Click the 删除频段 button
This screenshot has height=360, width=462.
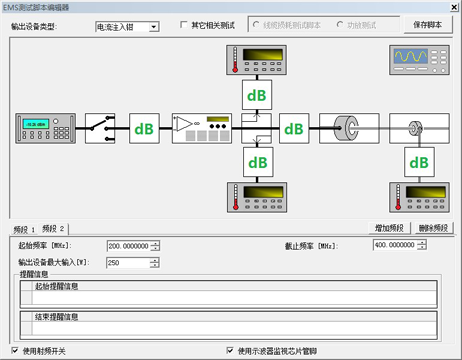click(433, 228)
